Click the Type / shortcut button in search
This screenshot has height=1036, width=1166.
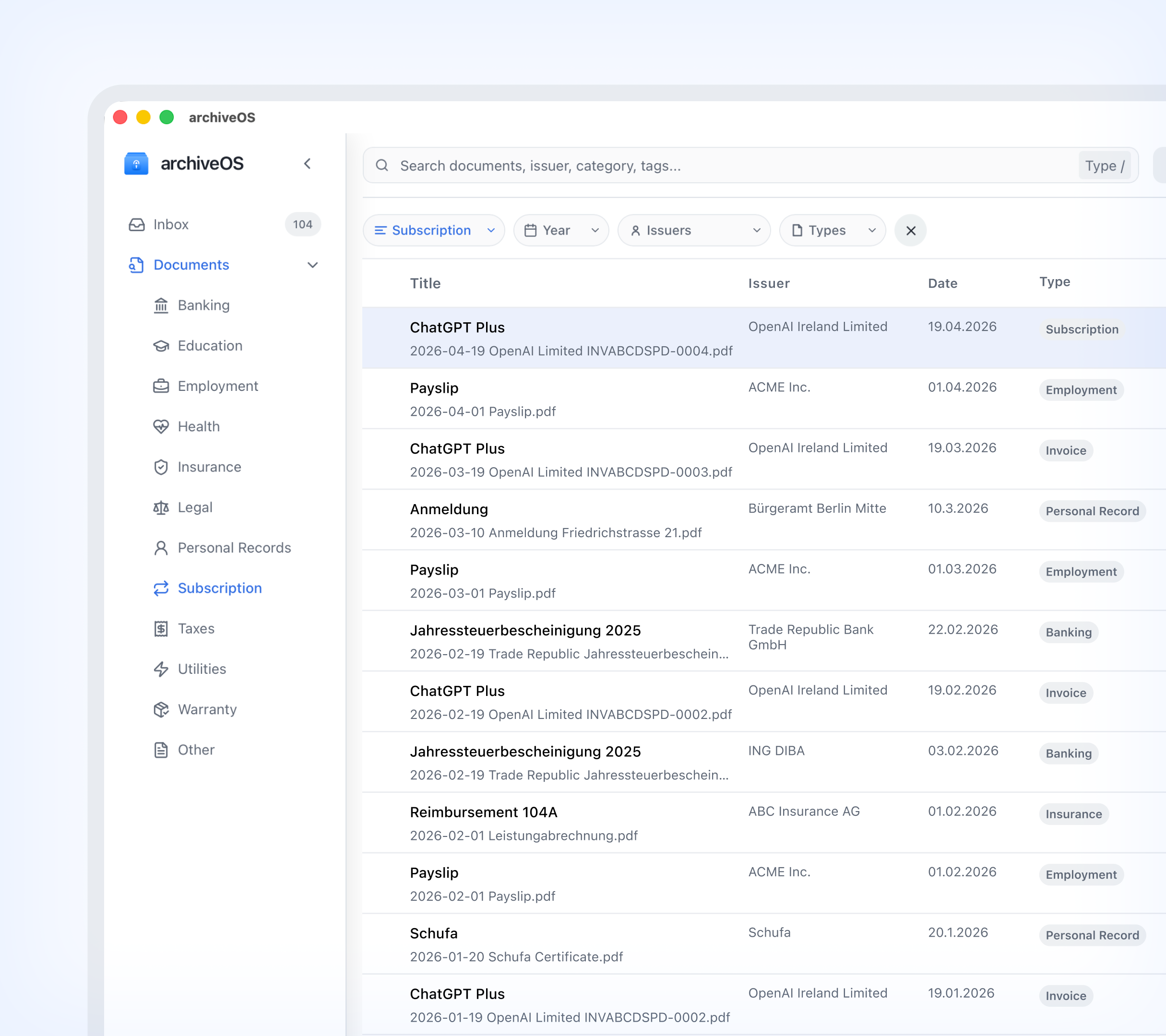point(1105,165)
